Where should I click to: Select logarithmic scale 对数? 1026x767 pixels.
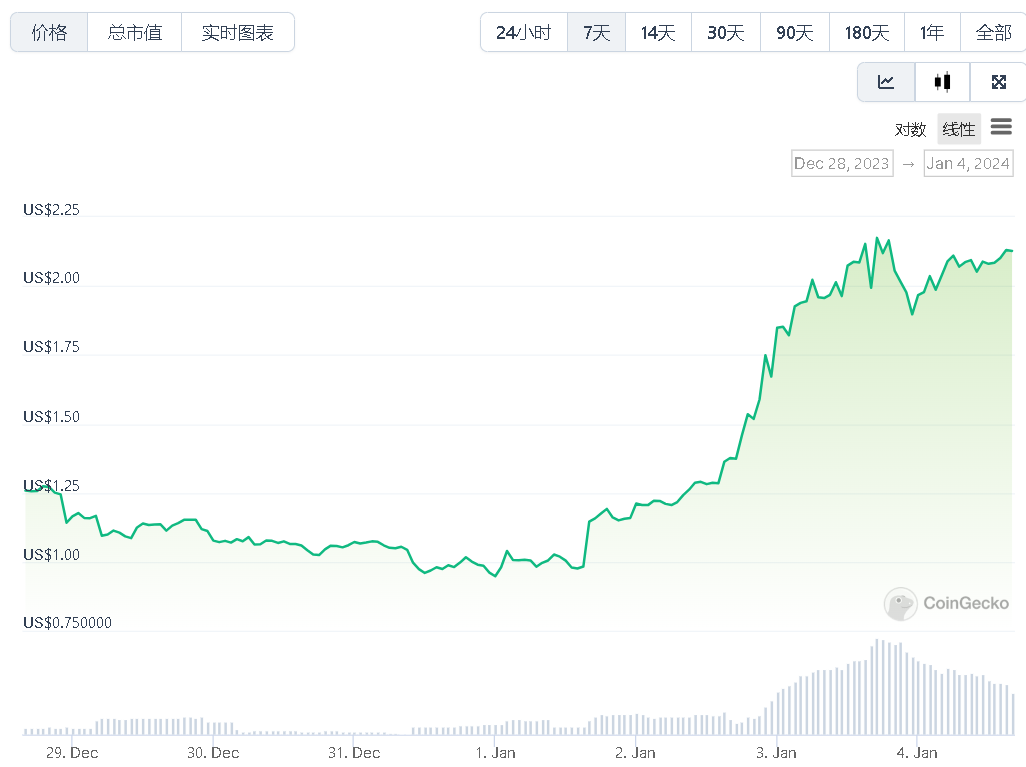[x=910, y=129]
